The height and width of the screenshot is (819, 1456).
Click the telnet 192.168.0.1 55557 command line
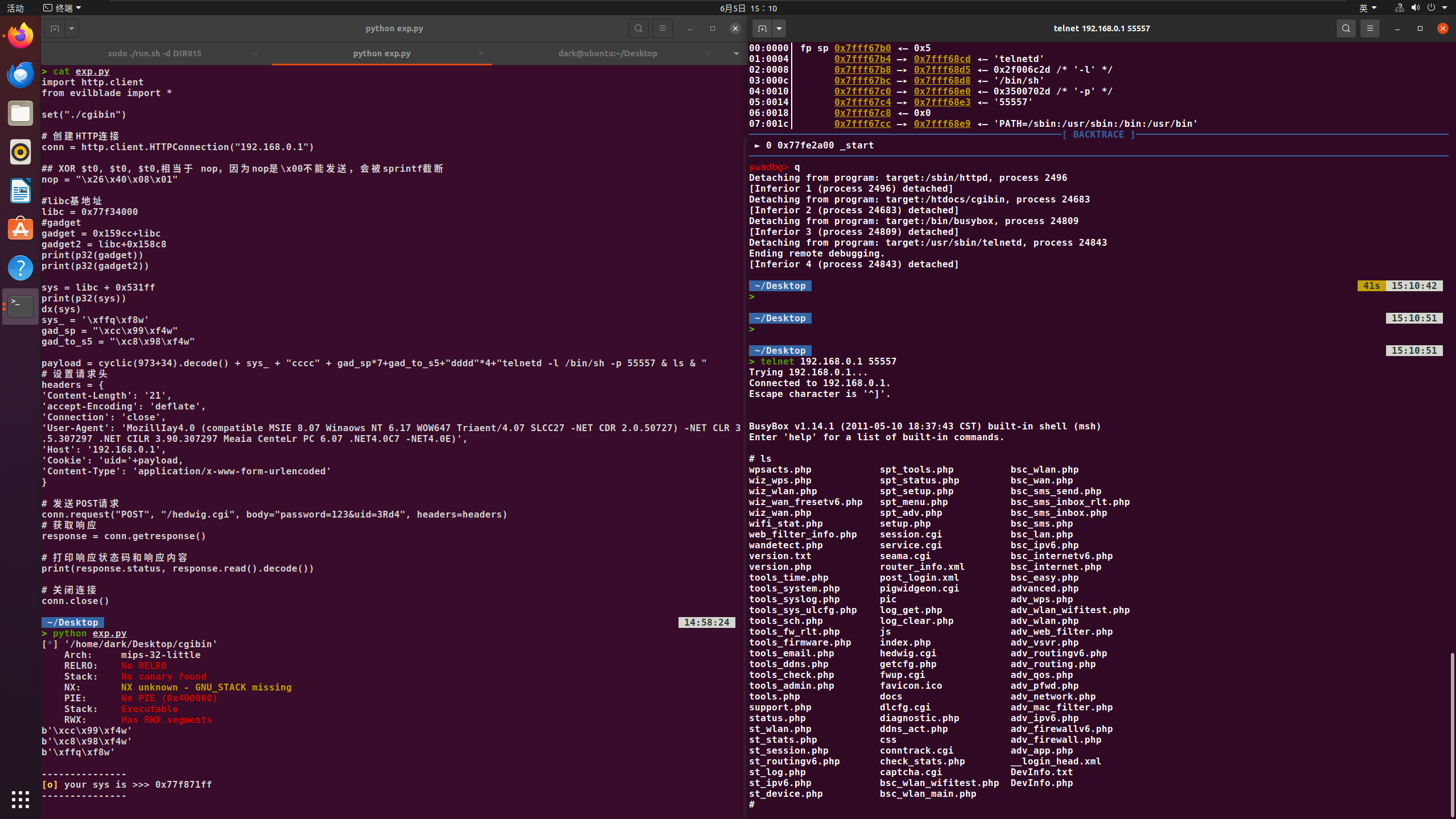(x=828, y=362)
